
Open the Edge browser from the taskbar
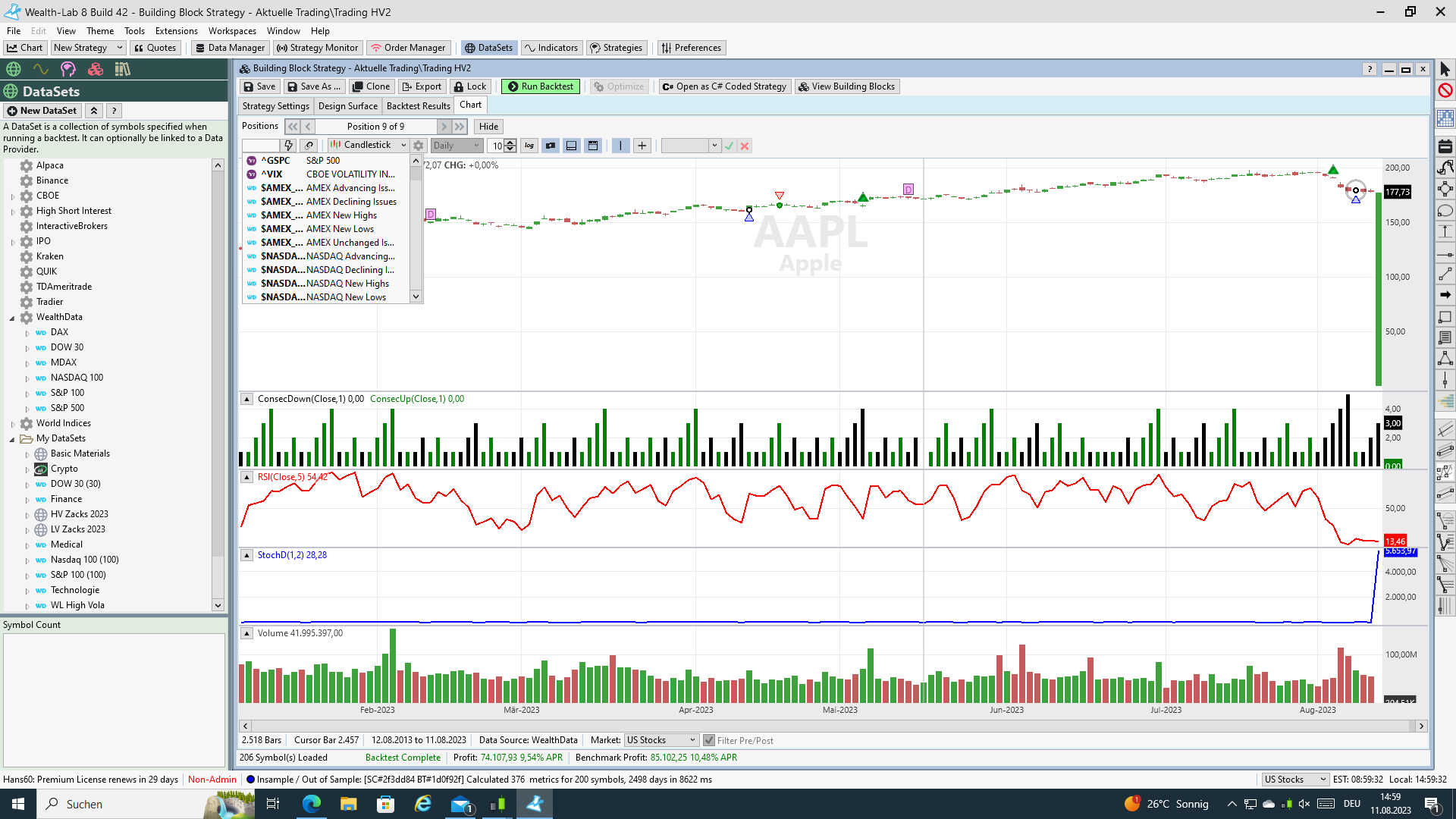click(x=311, y=804)
